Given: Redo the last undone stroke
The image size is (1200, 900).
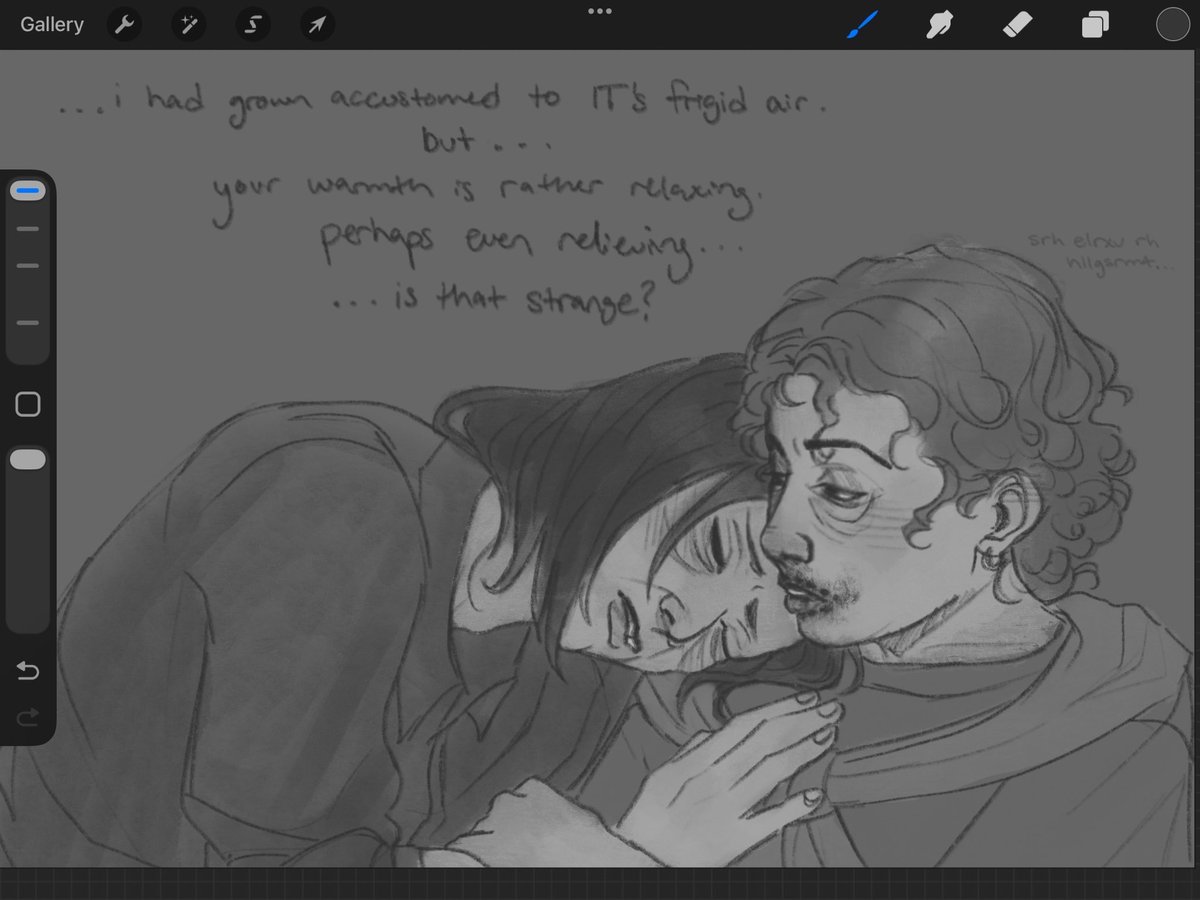Looking at the screenshot, I should point(28,716).
